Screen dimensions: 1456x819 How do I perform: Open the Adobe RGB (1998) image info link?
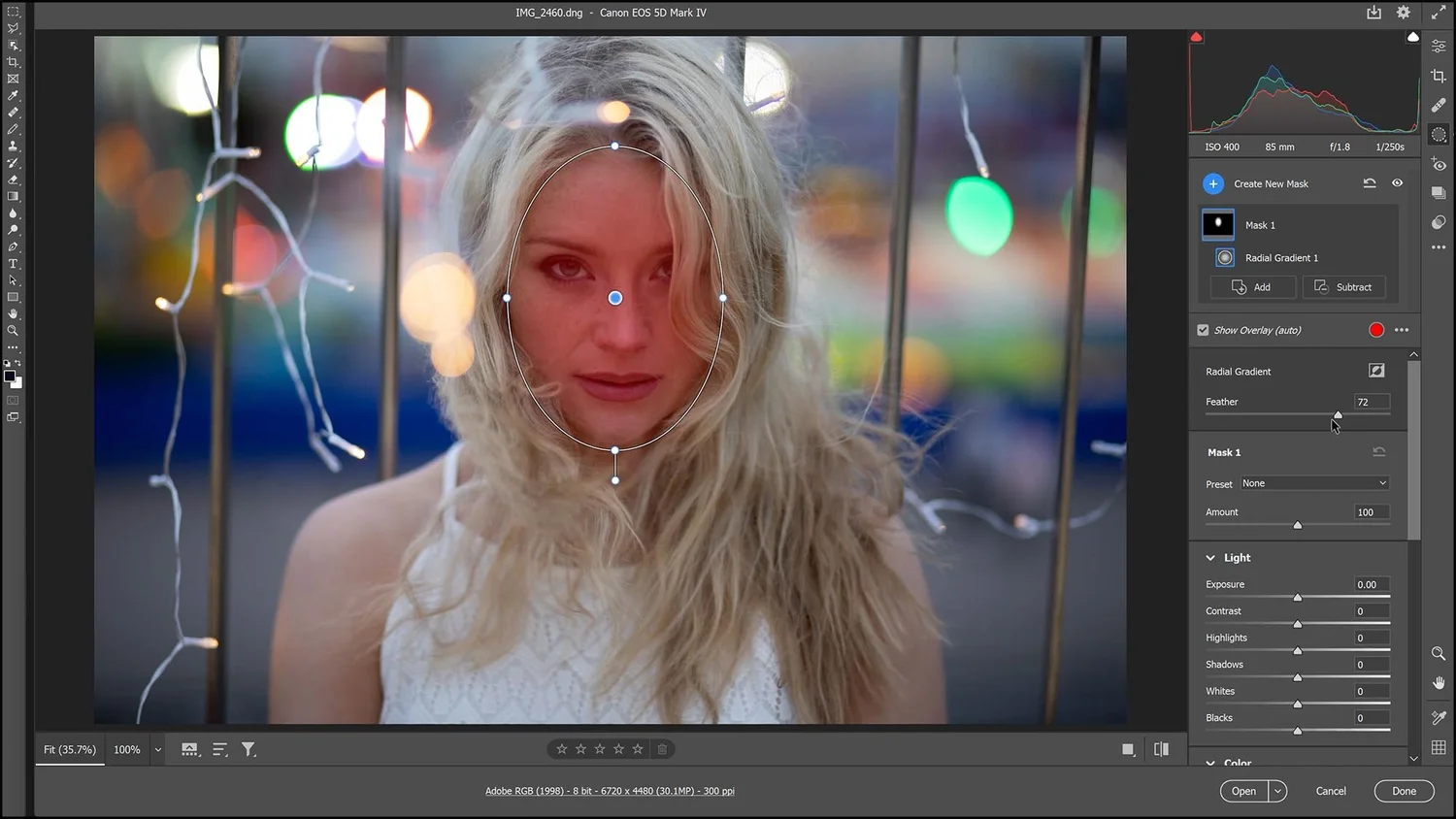610,790
